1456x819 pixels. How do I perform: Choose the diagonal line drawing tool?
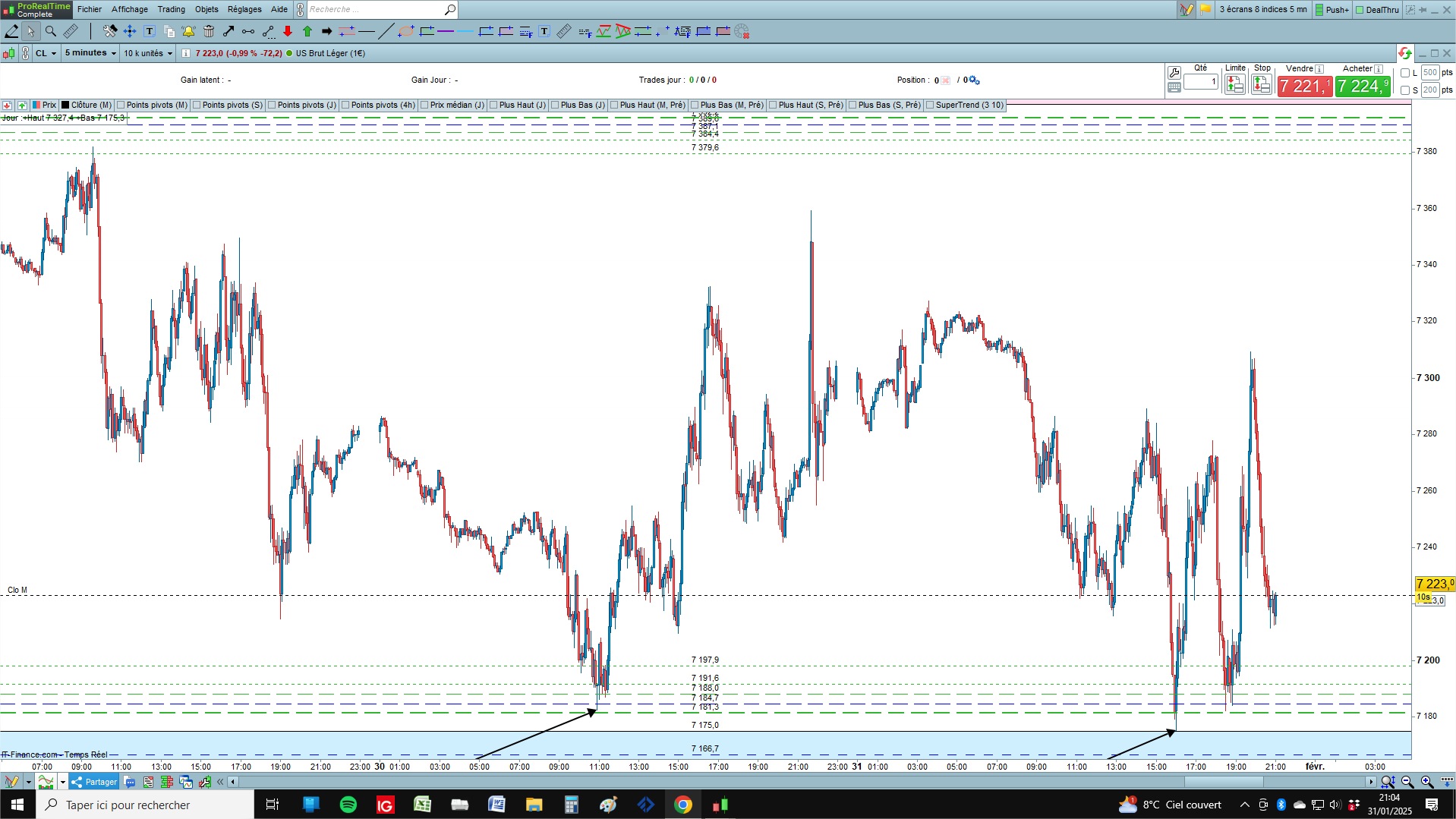pos(386,31)
